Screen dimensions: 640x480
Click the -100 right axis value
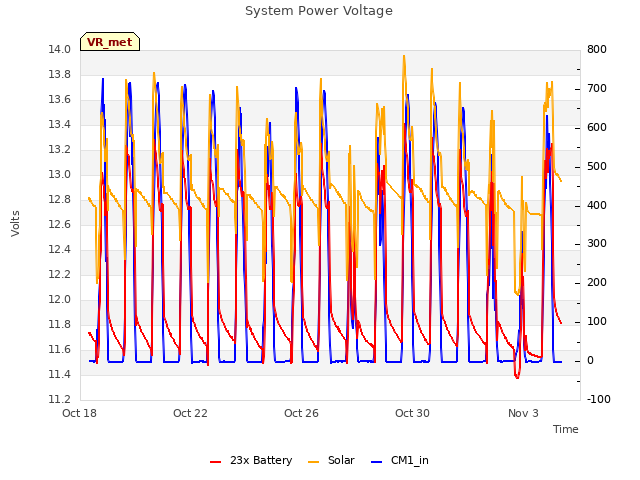tap(599, 399)
